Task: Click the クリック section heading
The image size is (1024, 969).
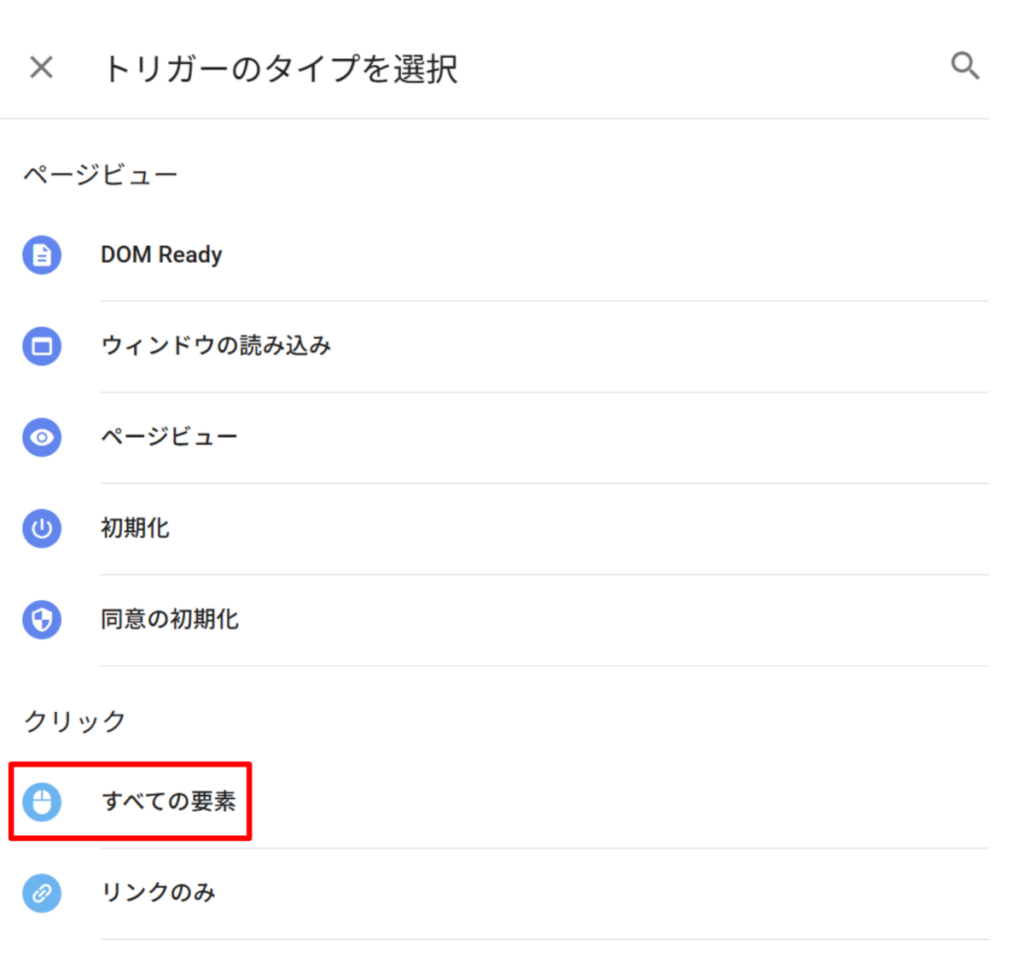Action: click(x=75, y=721)
